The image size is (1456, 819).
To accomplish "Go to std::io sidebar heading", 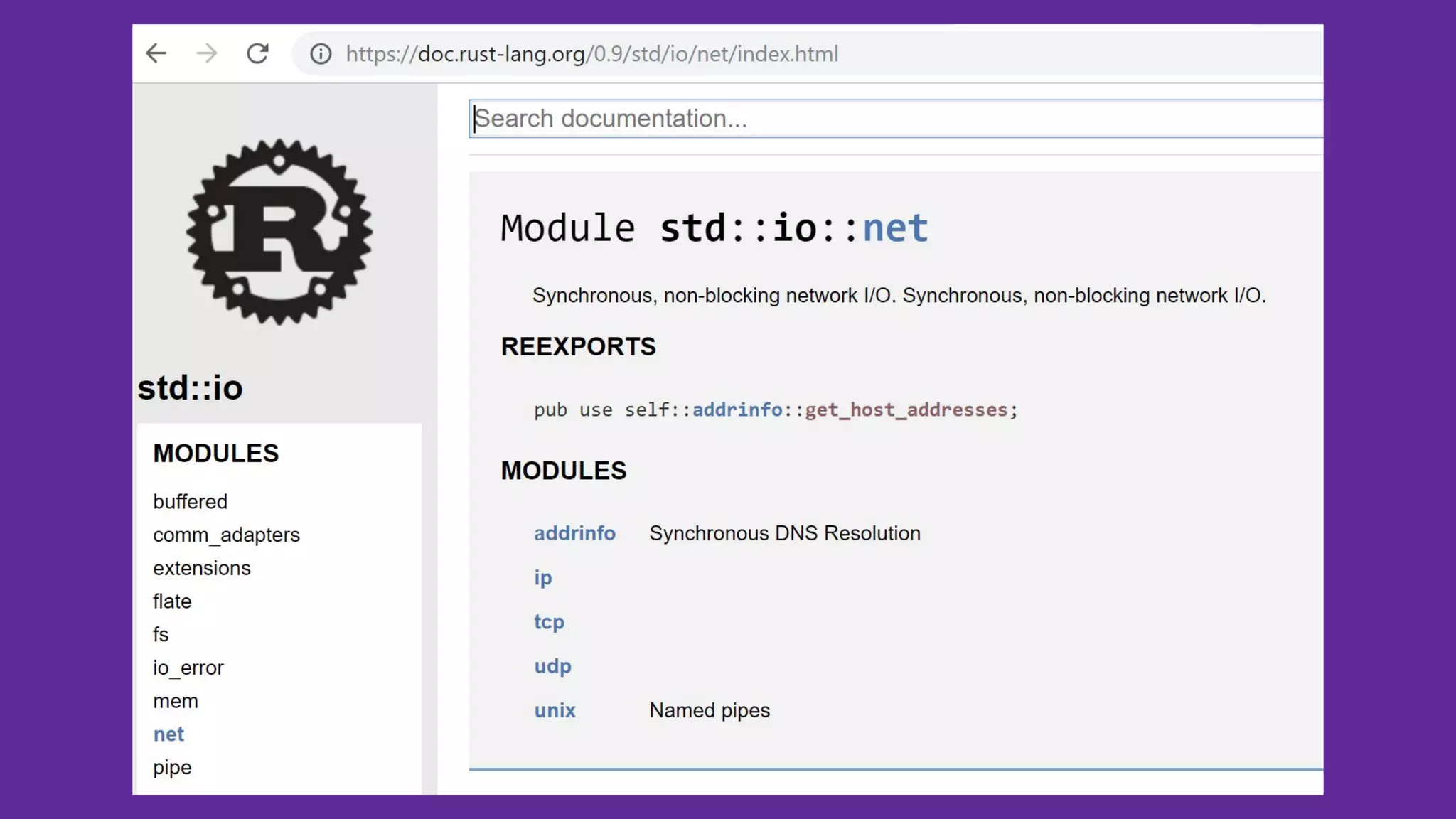I will [190, 388].
